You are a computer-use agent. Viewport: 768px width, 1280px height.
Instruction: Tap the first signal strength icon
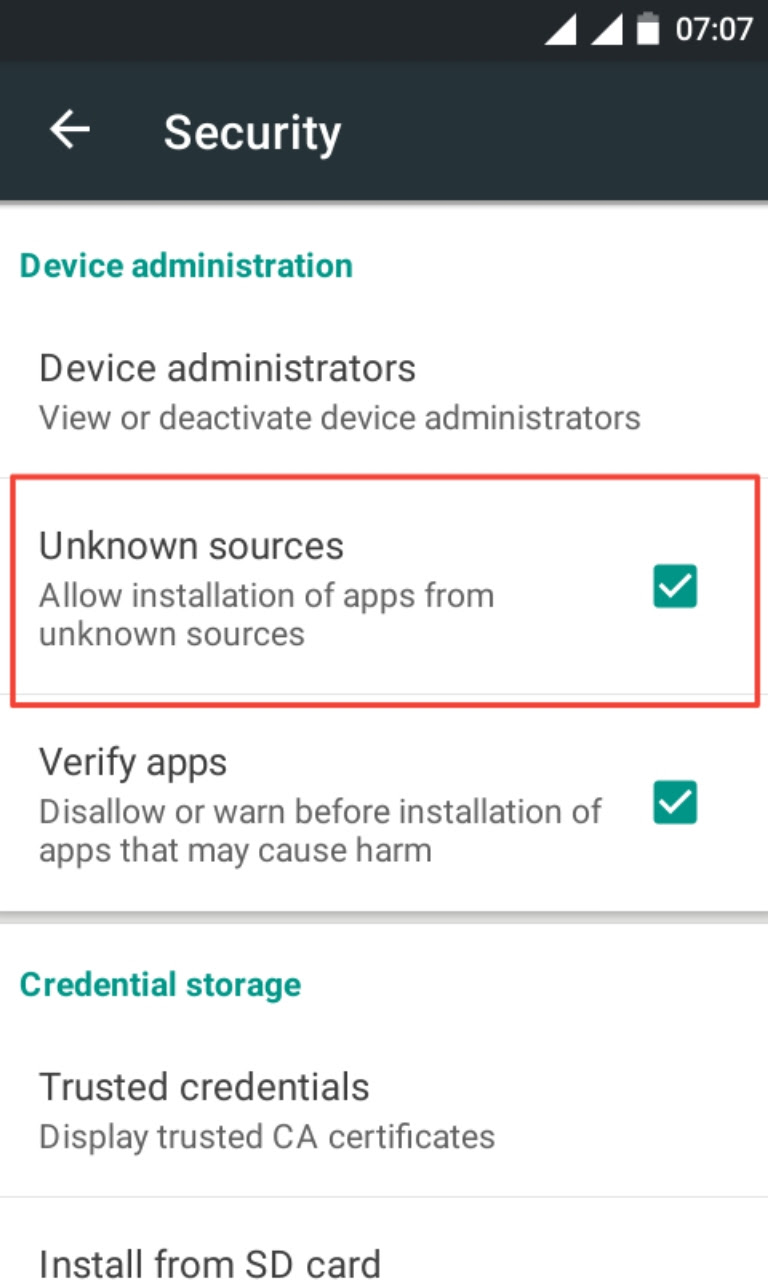pyautogui.click(x=560, y=30)
